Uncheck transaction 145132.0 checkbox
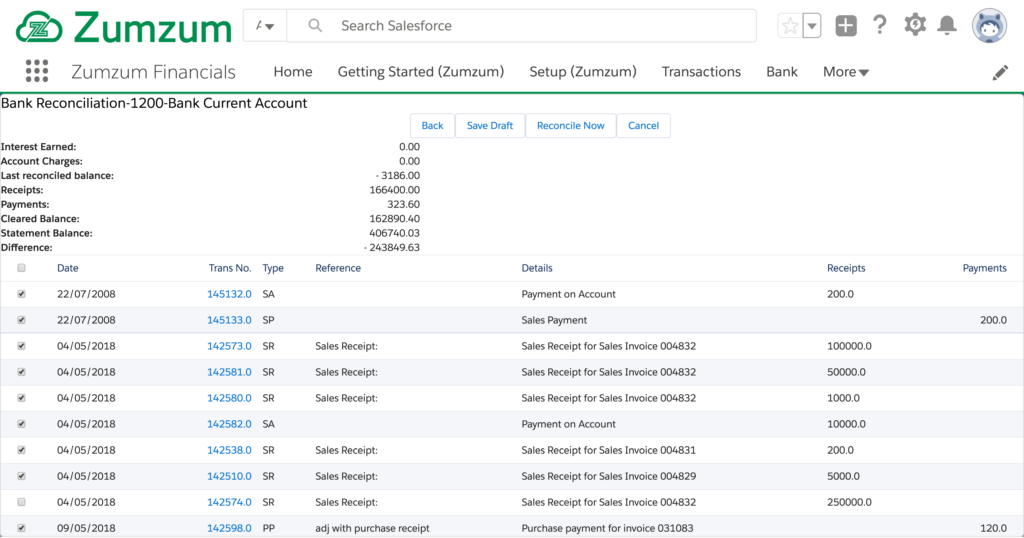 (x=22, y=294)
